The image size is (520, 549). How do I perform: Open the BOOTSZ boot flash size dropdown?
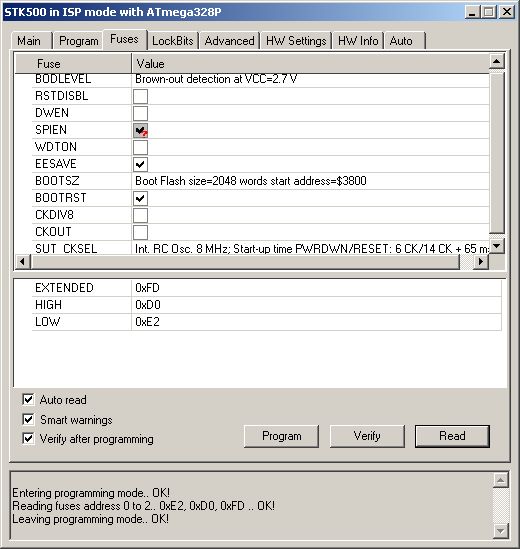coord(310,181)
